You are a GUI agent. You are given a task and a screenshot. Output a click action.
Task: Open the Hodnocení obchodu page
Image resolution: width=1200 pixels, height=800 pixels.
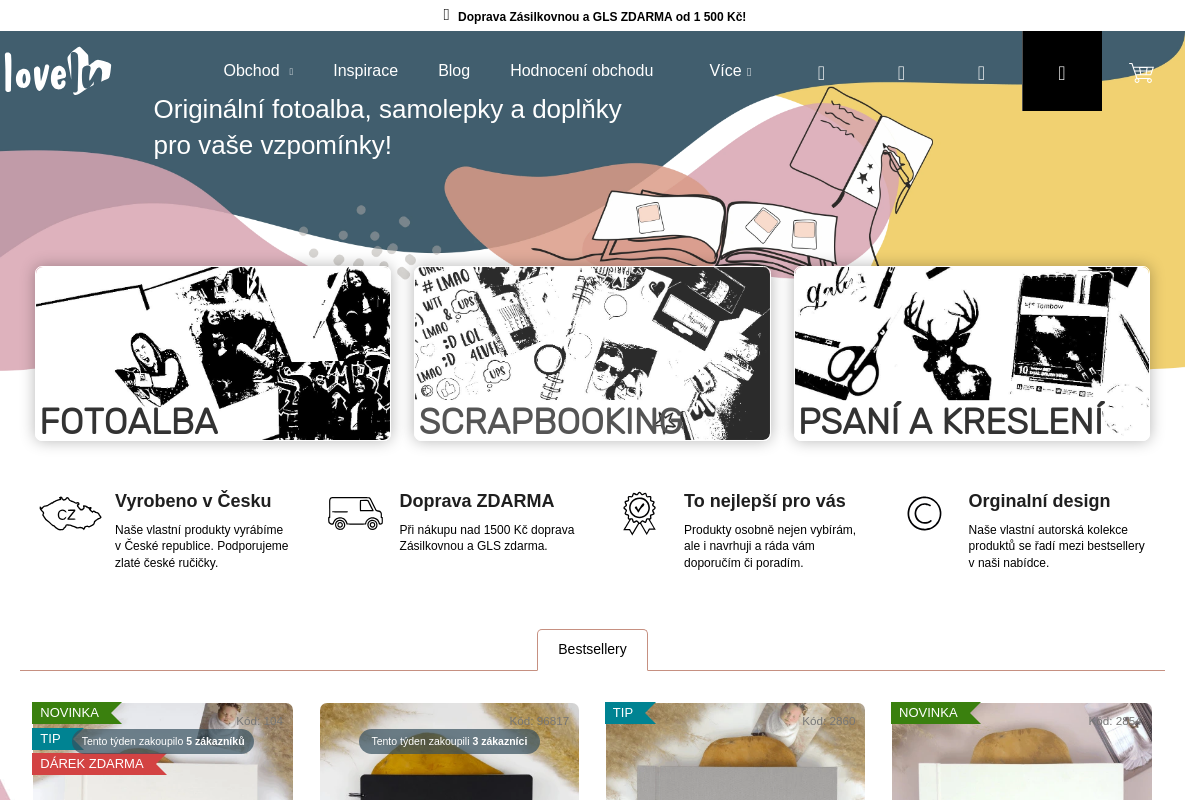[581, 71]
